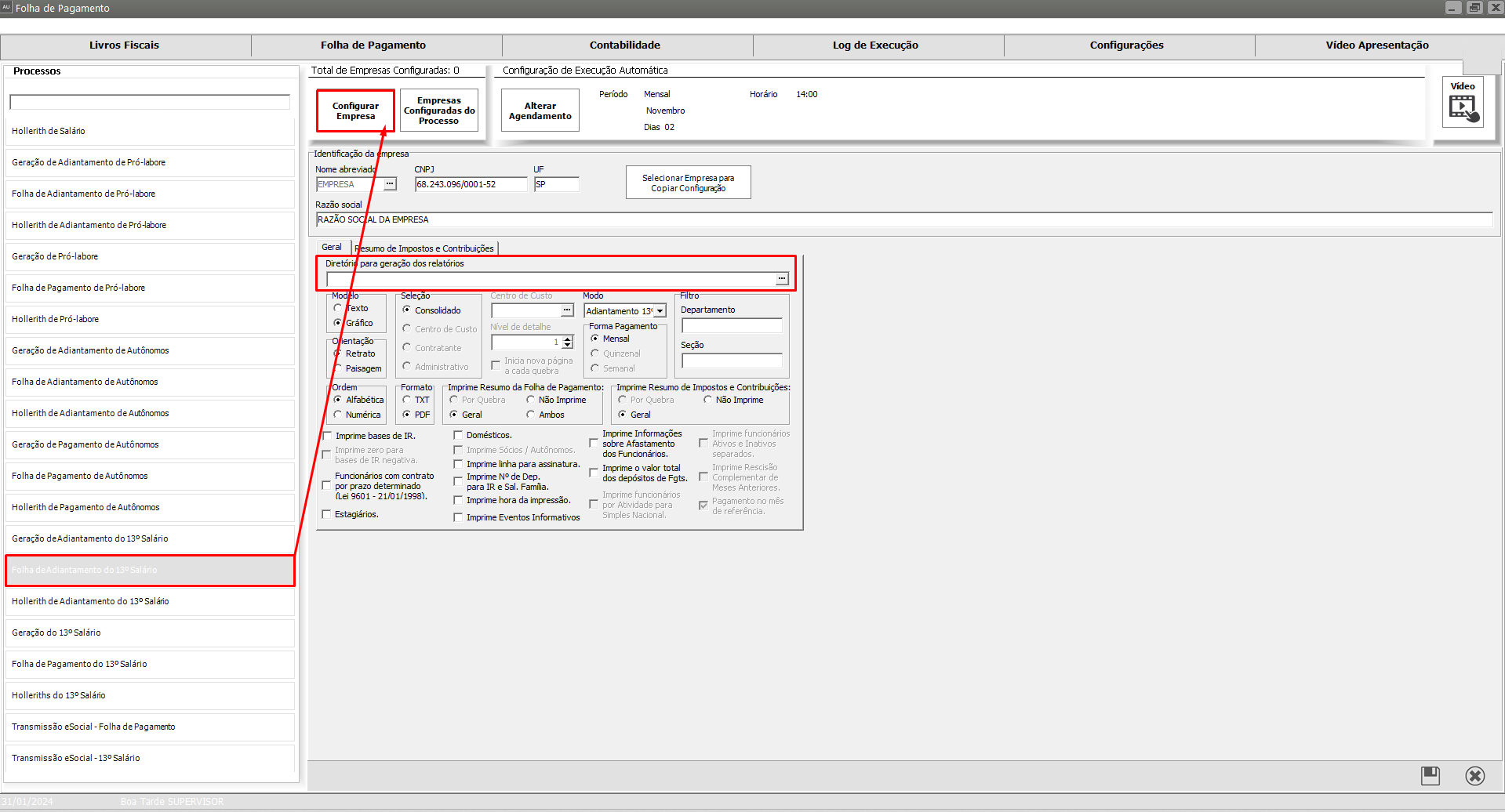Focus the Razão social field
This screenshot has width=1505, height=812.
click(x=904, y=219)
